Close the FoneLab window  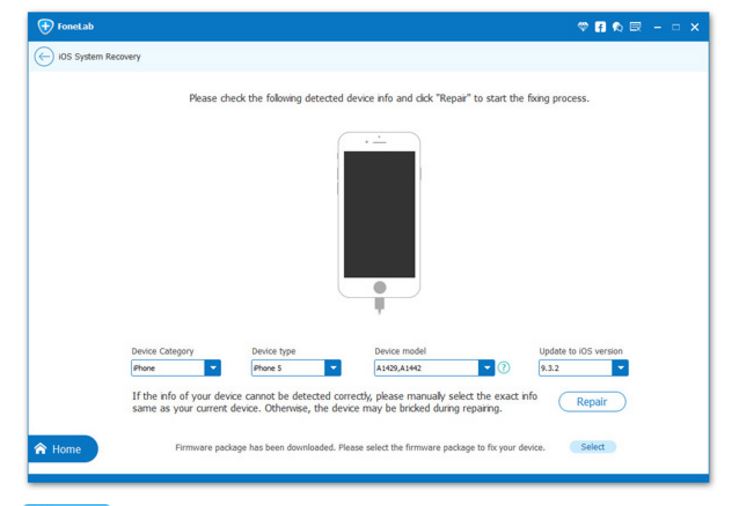pos(695,27)
